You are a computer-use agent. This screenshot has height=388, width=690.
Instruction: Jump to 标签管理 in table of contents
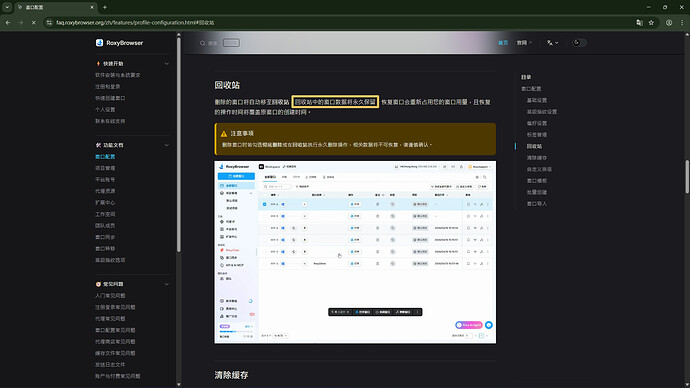537,135
